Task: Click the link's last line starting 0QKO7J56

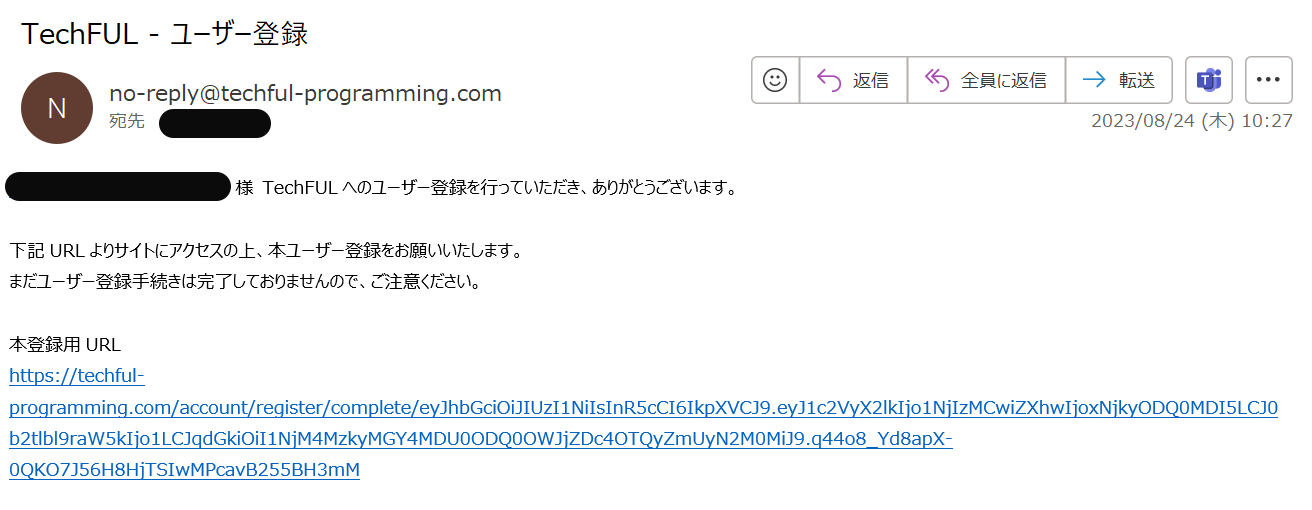Action: point(184,470)
